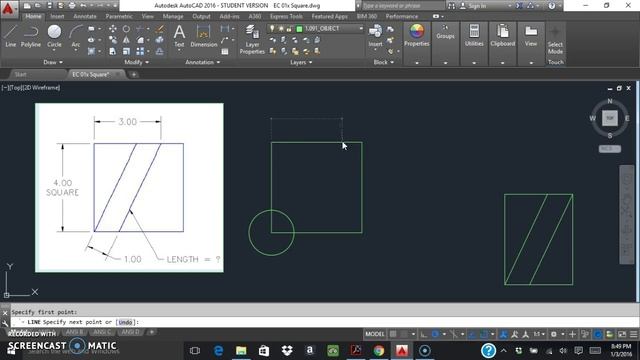Switch to the Manage ribbon tab
The image size is (640, 360).
pyautogui.click(x=173, y=16)
